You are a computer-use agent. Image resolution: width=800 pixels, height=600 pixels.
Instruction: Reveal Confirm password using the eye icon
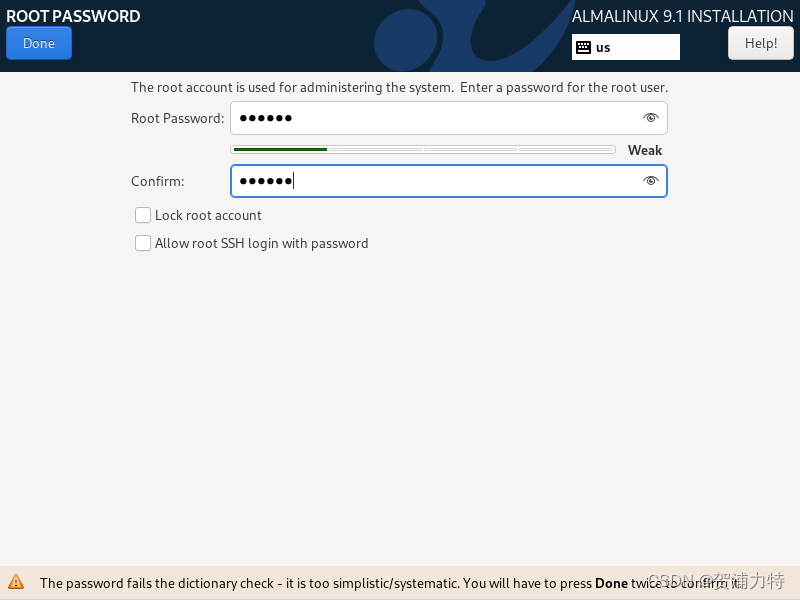coord(651,181)
